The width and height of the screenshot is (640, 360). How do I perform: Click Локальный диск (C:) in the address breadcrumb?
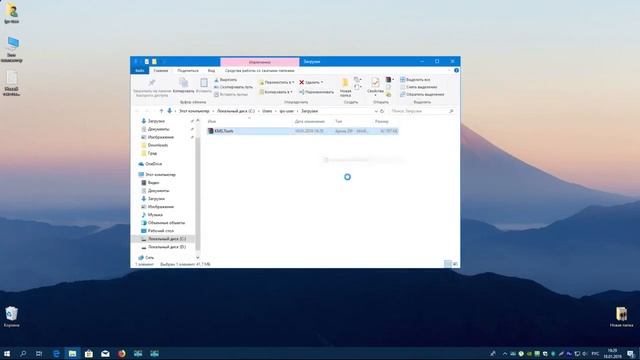tap(236, 111)
